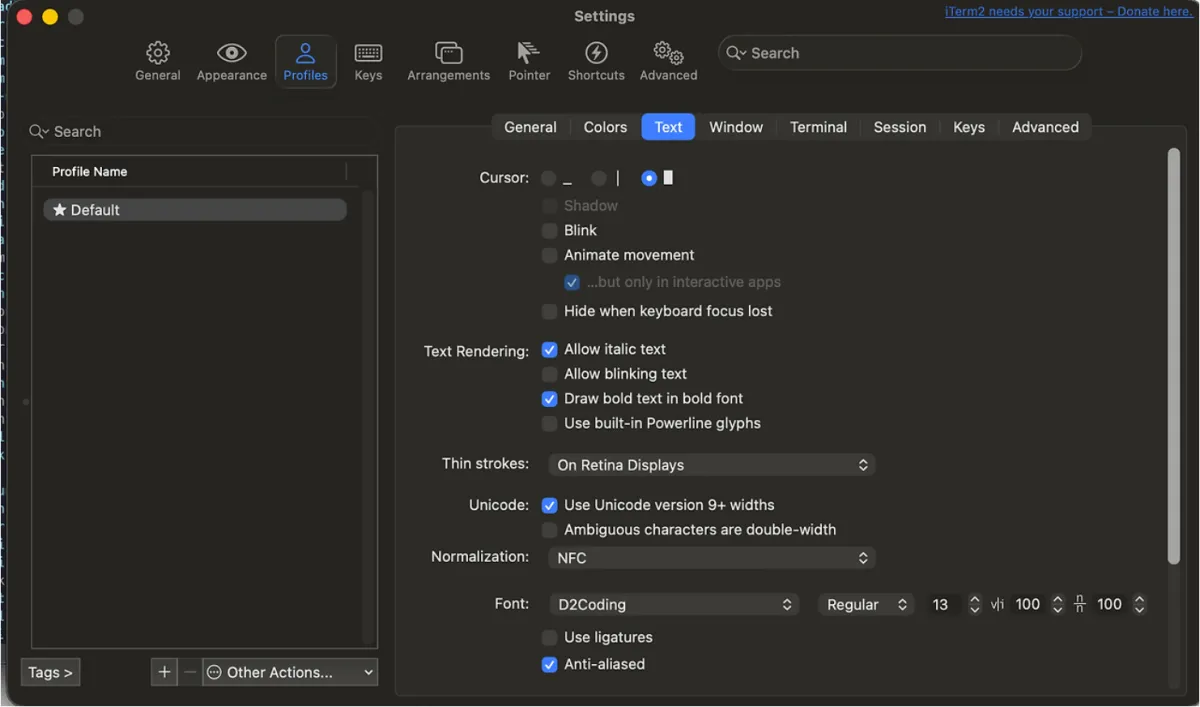Screen dimensions: 1200x707
Task: Select the Arrangements window icon
Action: coord(448,60)
